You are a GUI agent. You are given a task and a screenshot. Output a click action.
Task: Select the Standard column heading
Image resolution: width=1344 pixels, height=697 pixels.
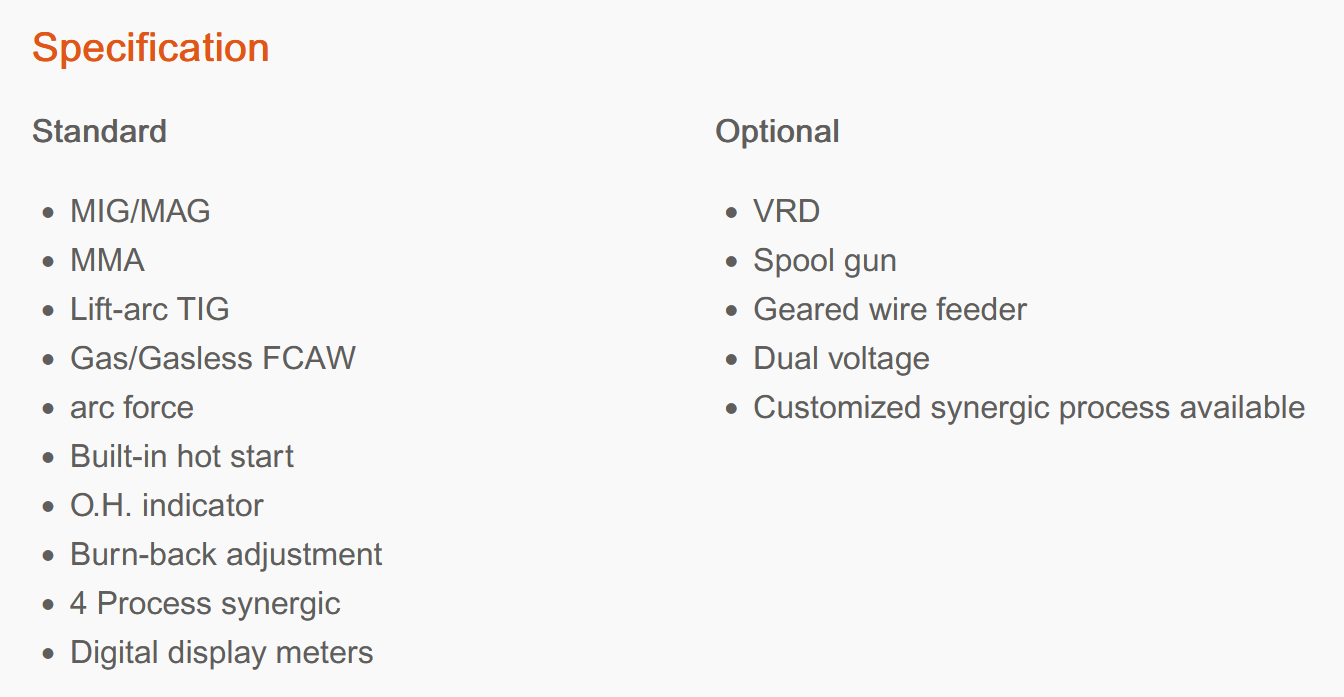click(x=99, y=131)
